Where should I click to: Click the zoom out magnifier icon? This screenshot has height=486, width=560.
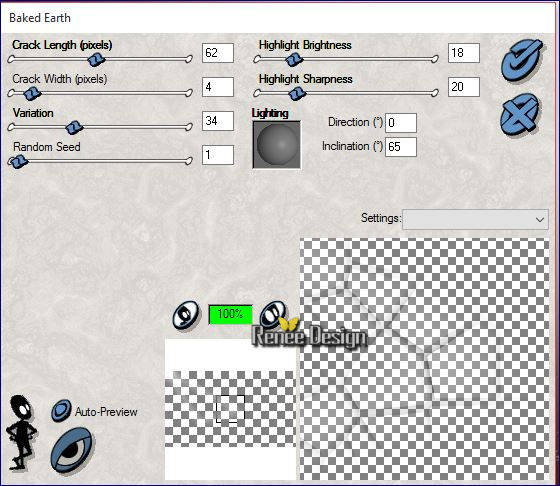coord(186,315)
